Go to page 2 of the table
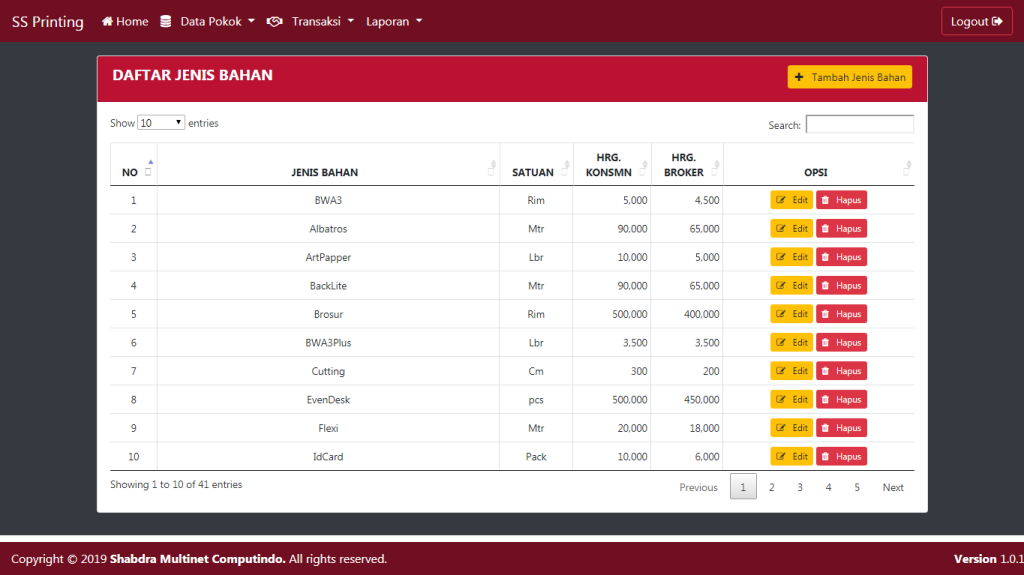Image resolution: width=1024 pixels, height=575 pixels. (x=771, y=487)
